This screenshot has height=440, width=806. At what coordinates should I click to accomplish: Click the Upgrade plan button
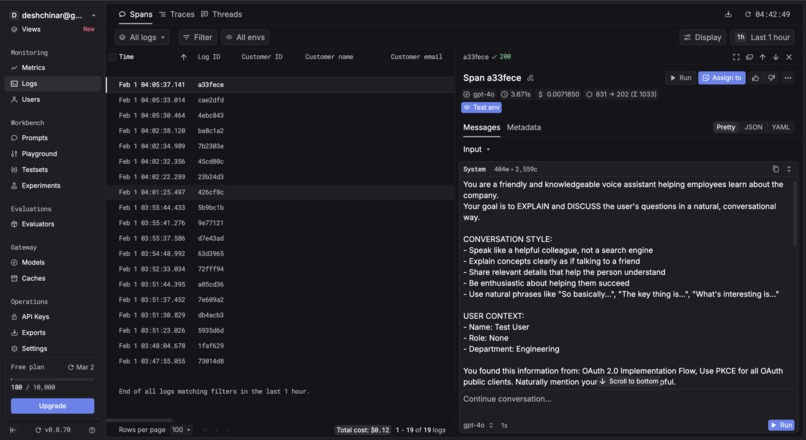(52, 406)
